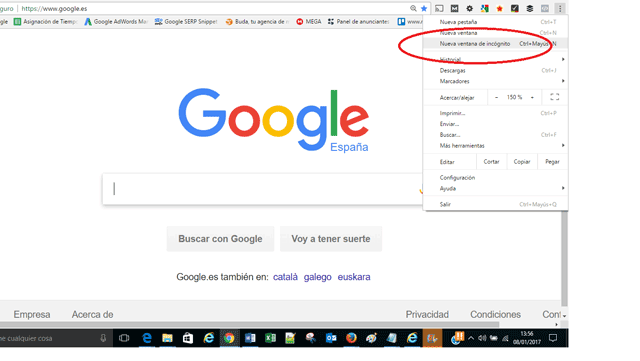640x361 pixels.
Task: Select Enviar... menu entry
Action: [496, 124]
